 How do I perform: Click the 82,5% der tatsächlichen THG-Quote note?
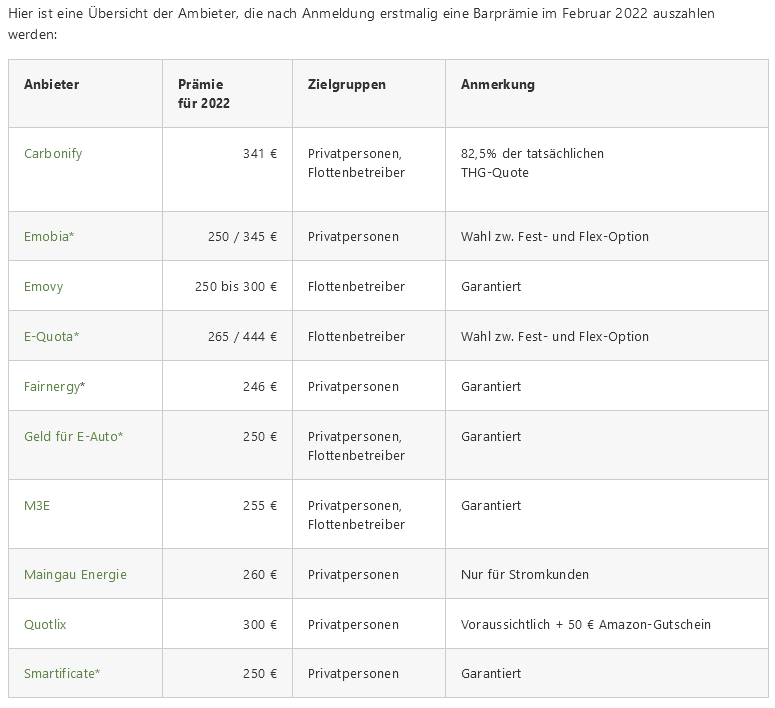click(532, 163)
